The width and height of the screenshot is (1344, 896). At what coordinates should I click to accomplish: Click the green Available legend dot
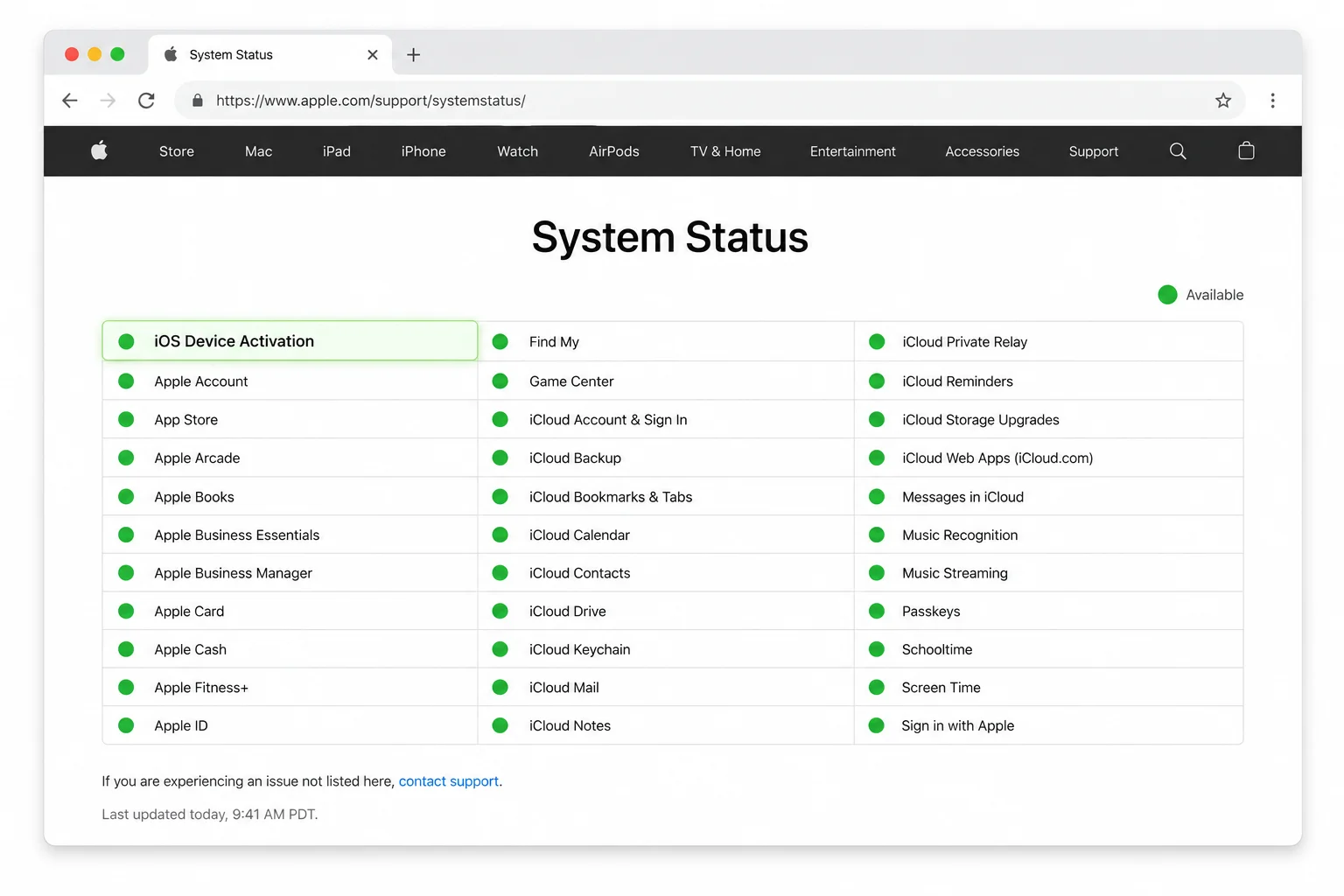point(1167,295)
